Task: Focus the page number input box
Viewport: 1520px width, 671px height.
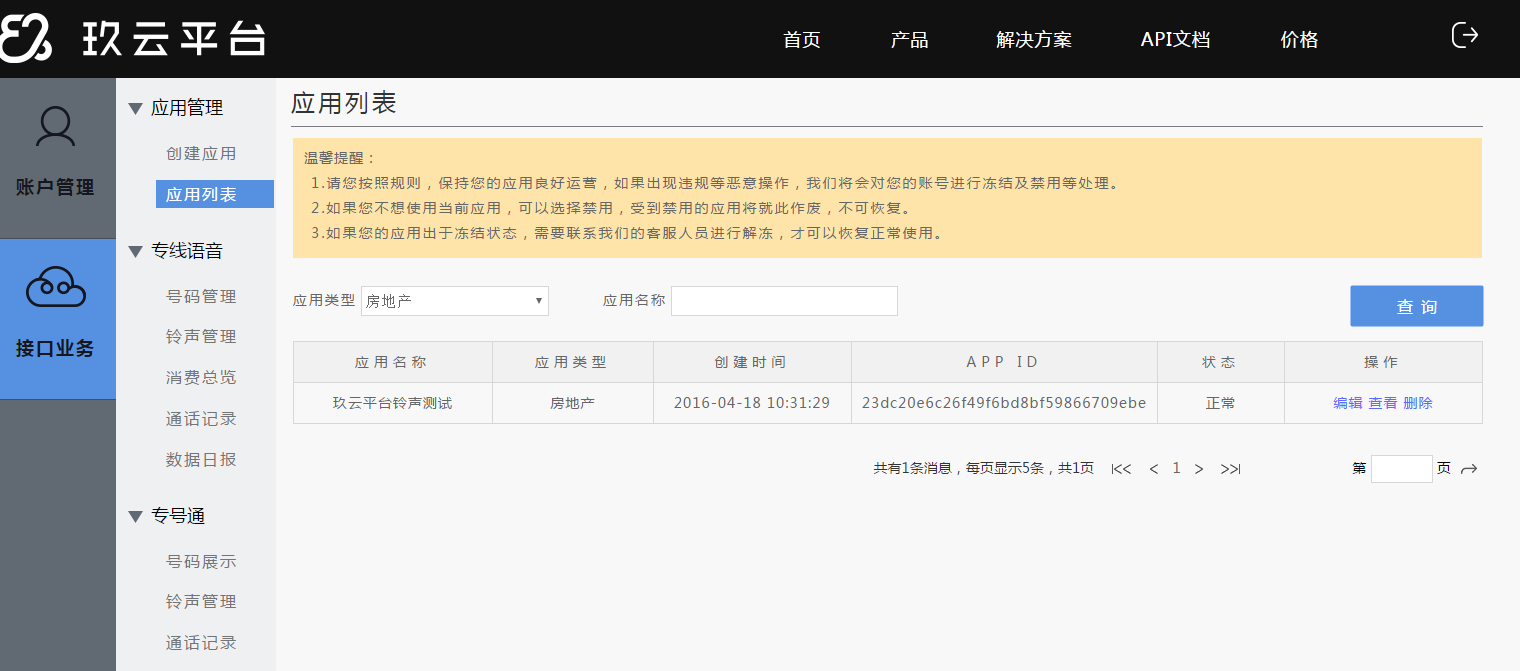Action: point(1402,469)
